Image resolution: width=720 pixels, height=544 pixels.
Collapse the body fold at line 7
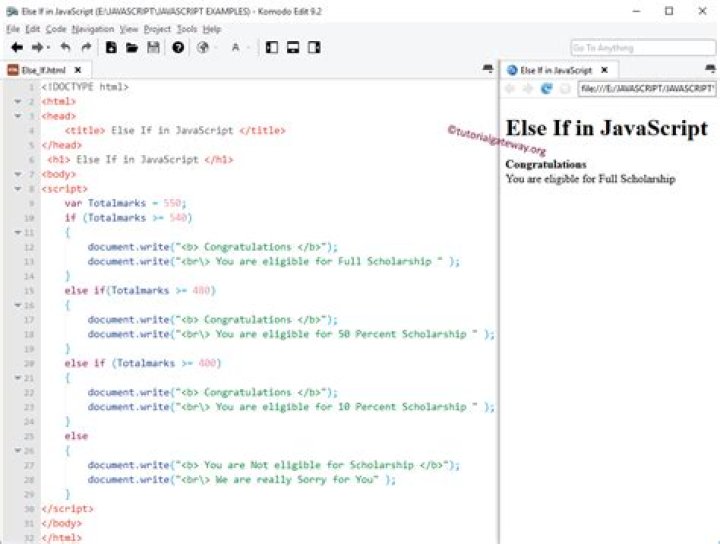pos(18,174)
